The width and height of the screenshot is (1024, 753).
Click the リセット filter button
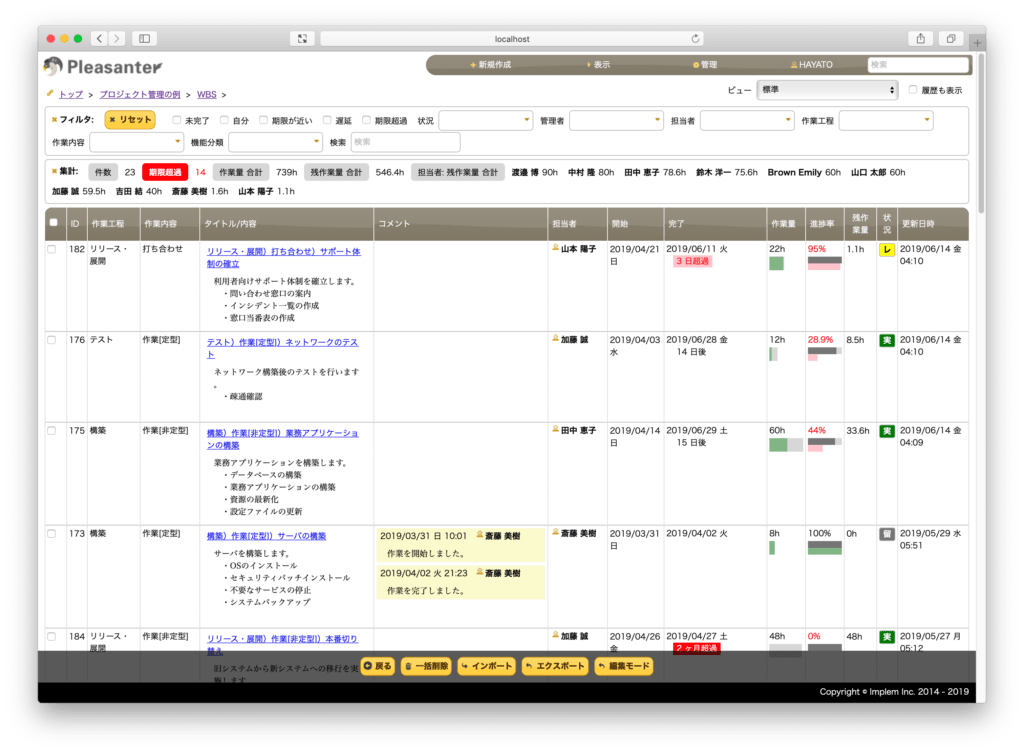pos(130,120)
